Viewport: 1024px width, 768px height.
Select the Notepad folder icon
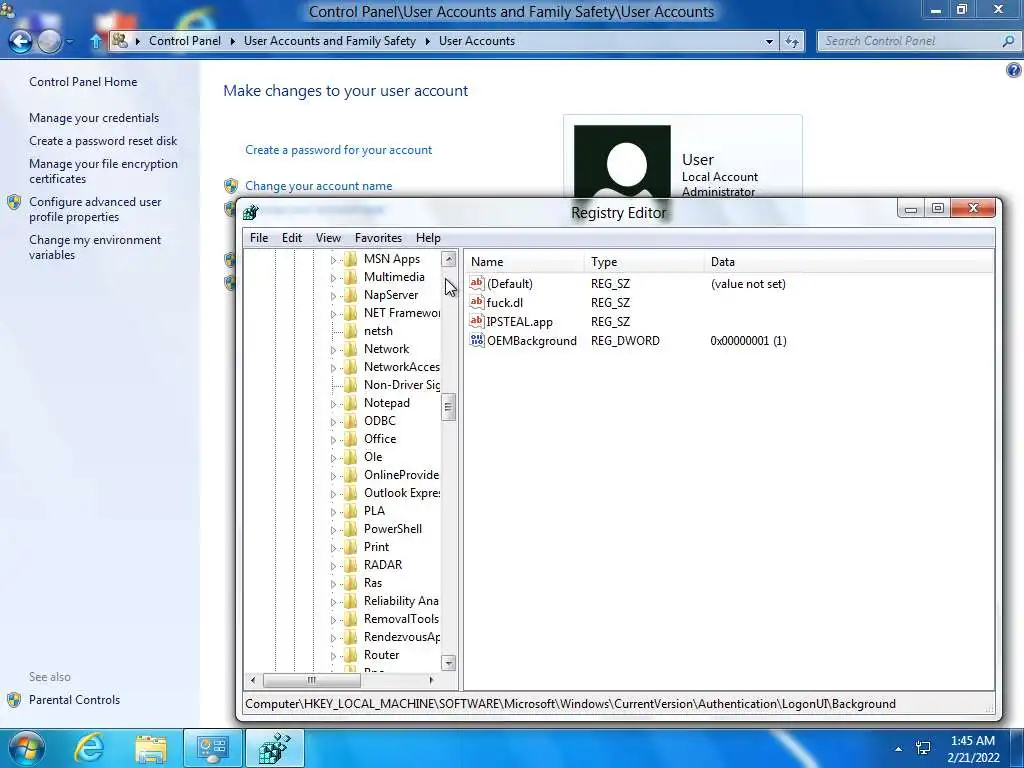pos(351,403)
